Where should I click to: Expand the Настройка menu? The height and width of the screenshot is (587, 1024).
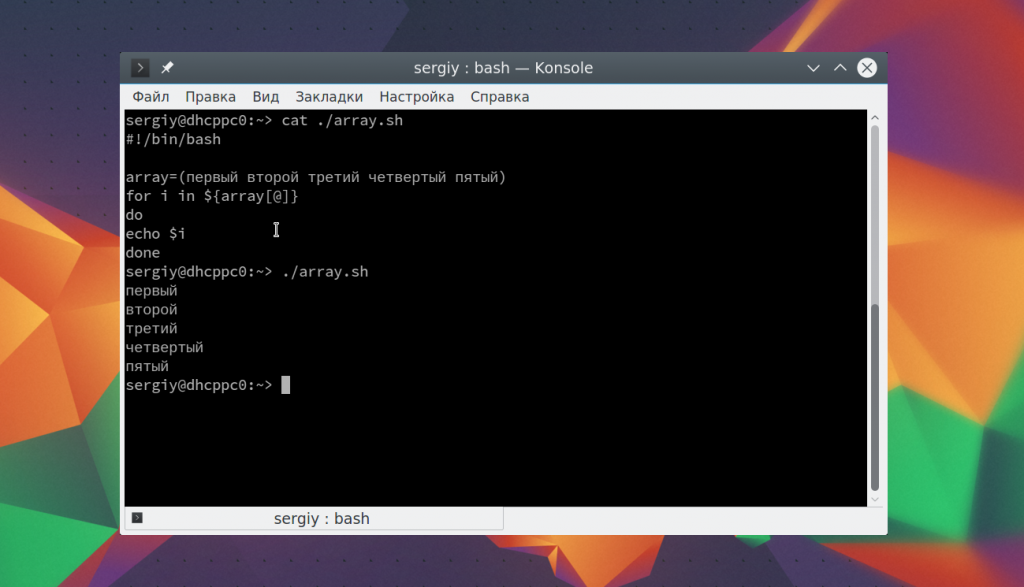tap(416, 97)
